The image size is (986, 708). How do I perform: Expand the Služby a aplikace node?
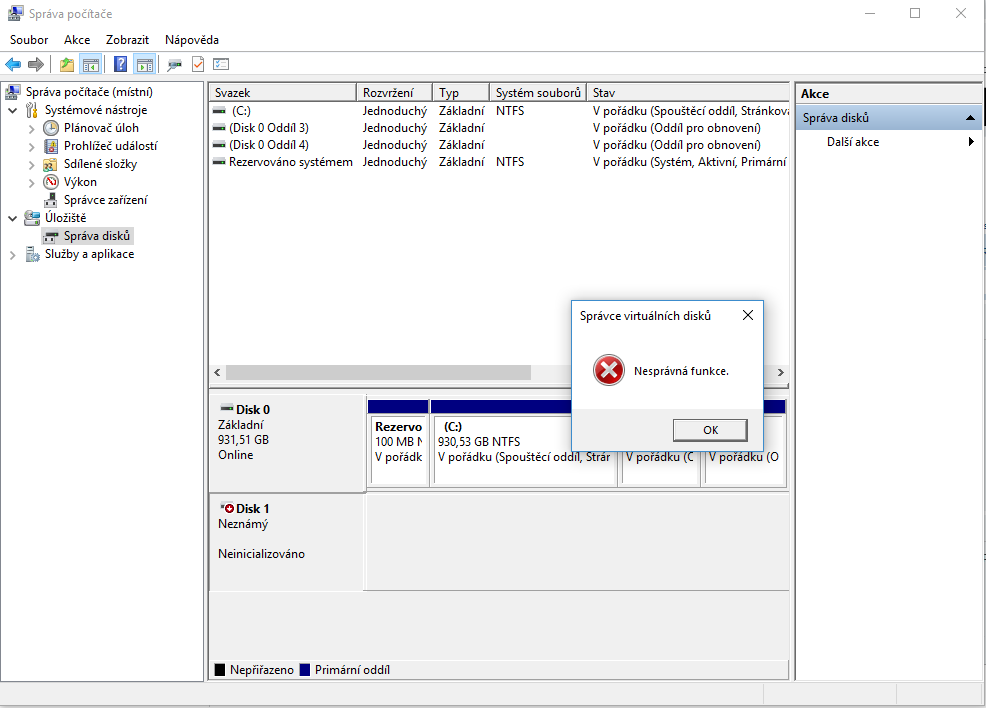13,255
